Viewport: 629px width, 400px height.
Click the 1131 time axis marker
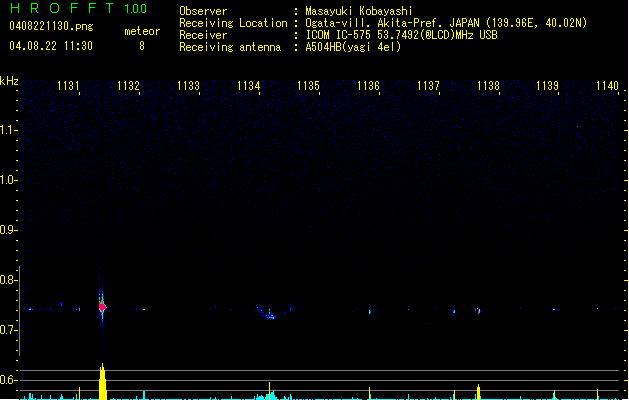tap(68, 85)
